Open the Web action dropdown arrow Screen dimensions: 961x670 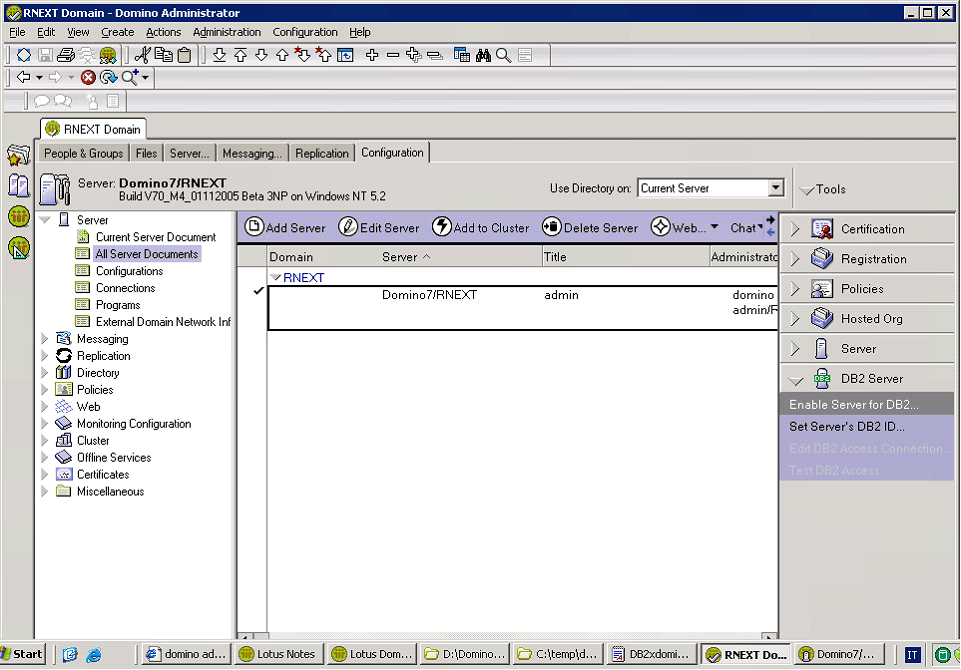point(714,227)
